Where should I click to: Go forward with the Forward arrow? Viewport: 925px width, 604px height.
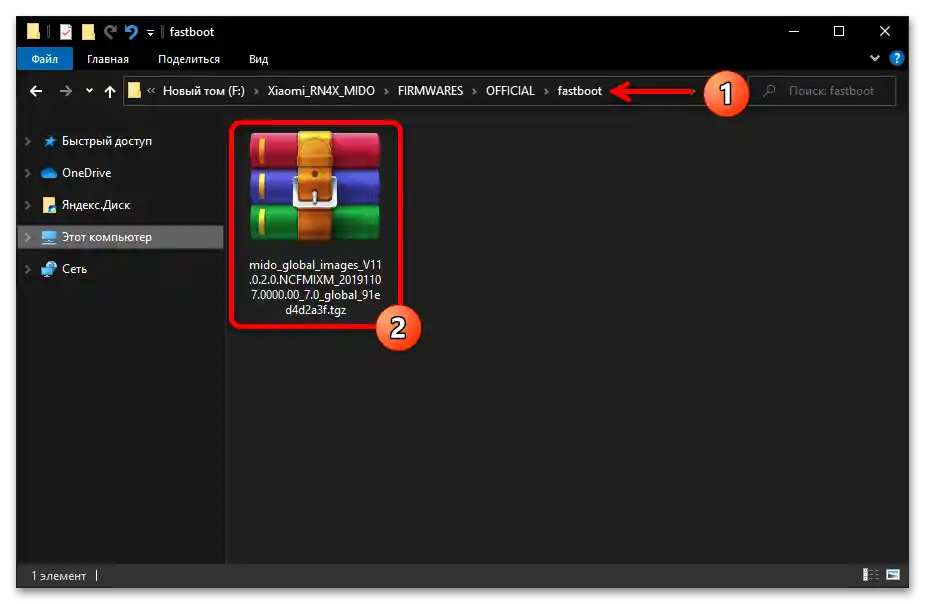point(65,91)
